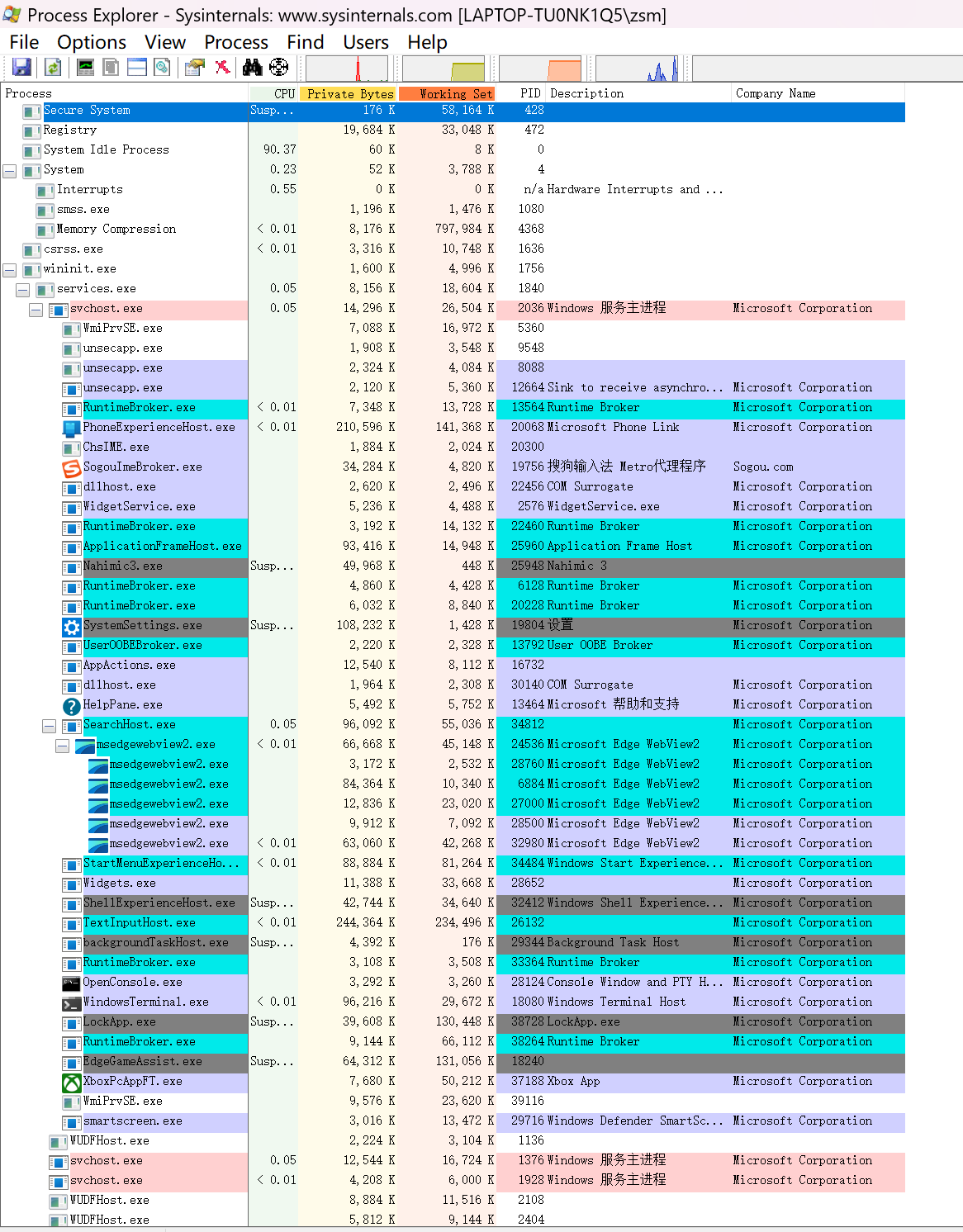The width and height of the screenshot is (963, 1232).
Task: Click the 'Sogou.com' company name cell
Action: point(763,467)
